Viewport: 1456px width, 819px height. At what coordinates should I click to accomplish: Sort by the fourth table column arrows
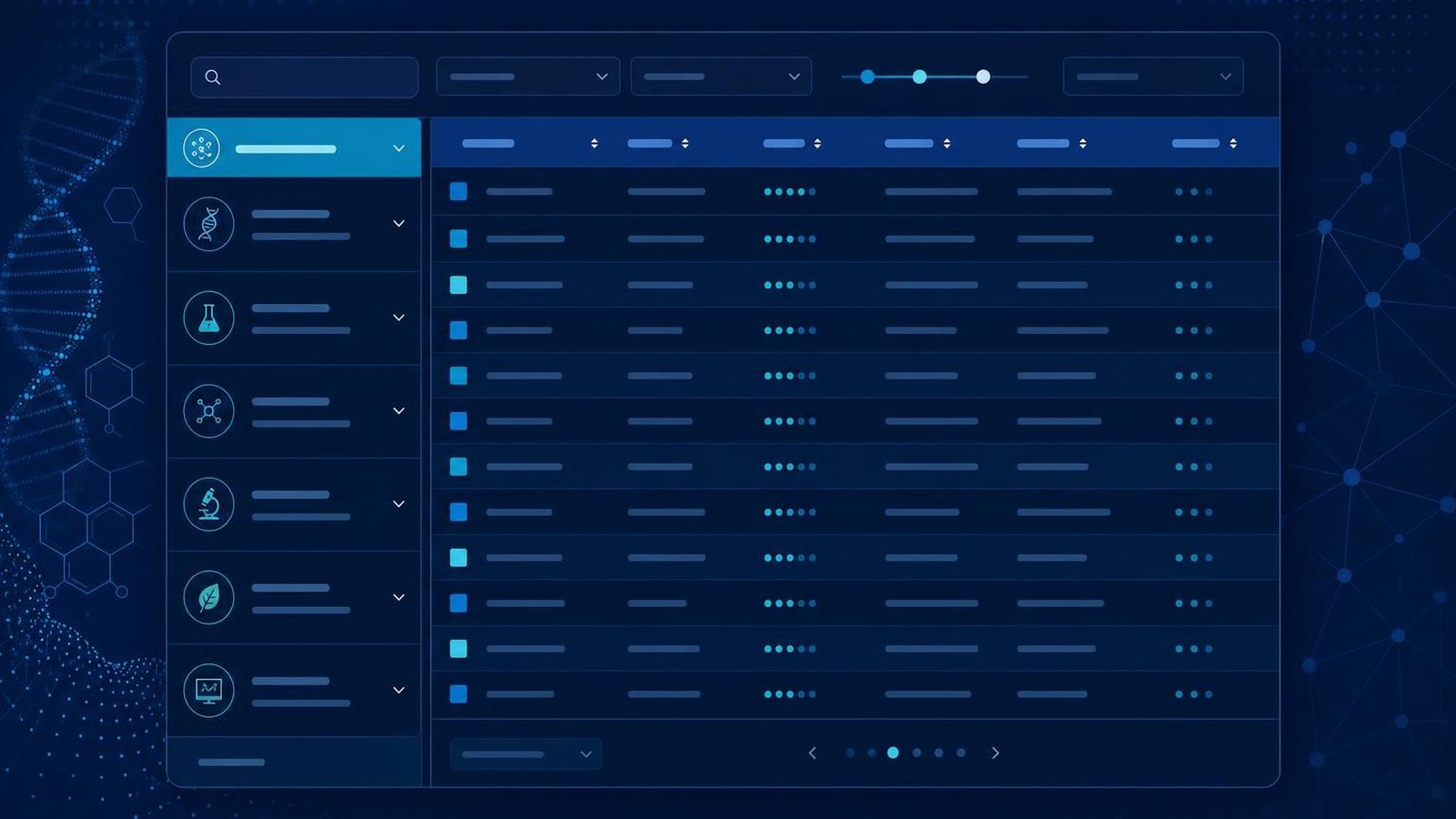[947, 143]
